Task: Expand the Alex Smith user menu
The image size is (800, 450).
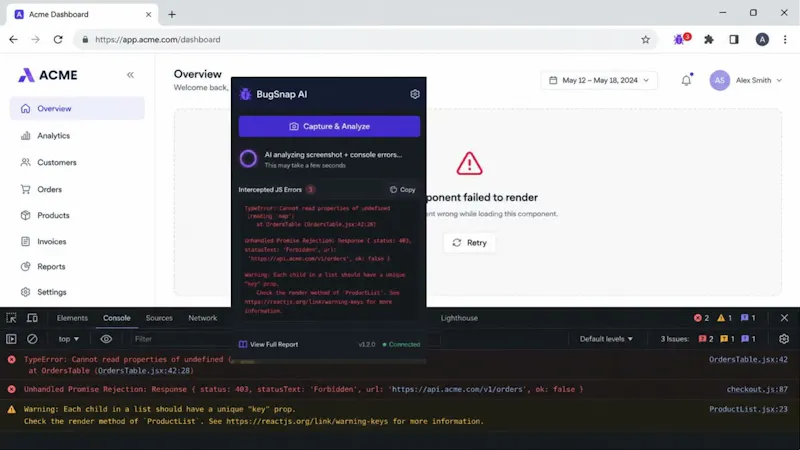Action: click(x=759, y=80)
